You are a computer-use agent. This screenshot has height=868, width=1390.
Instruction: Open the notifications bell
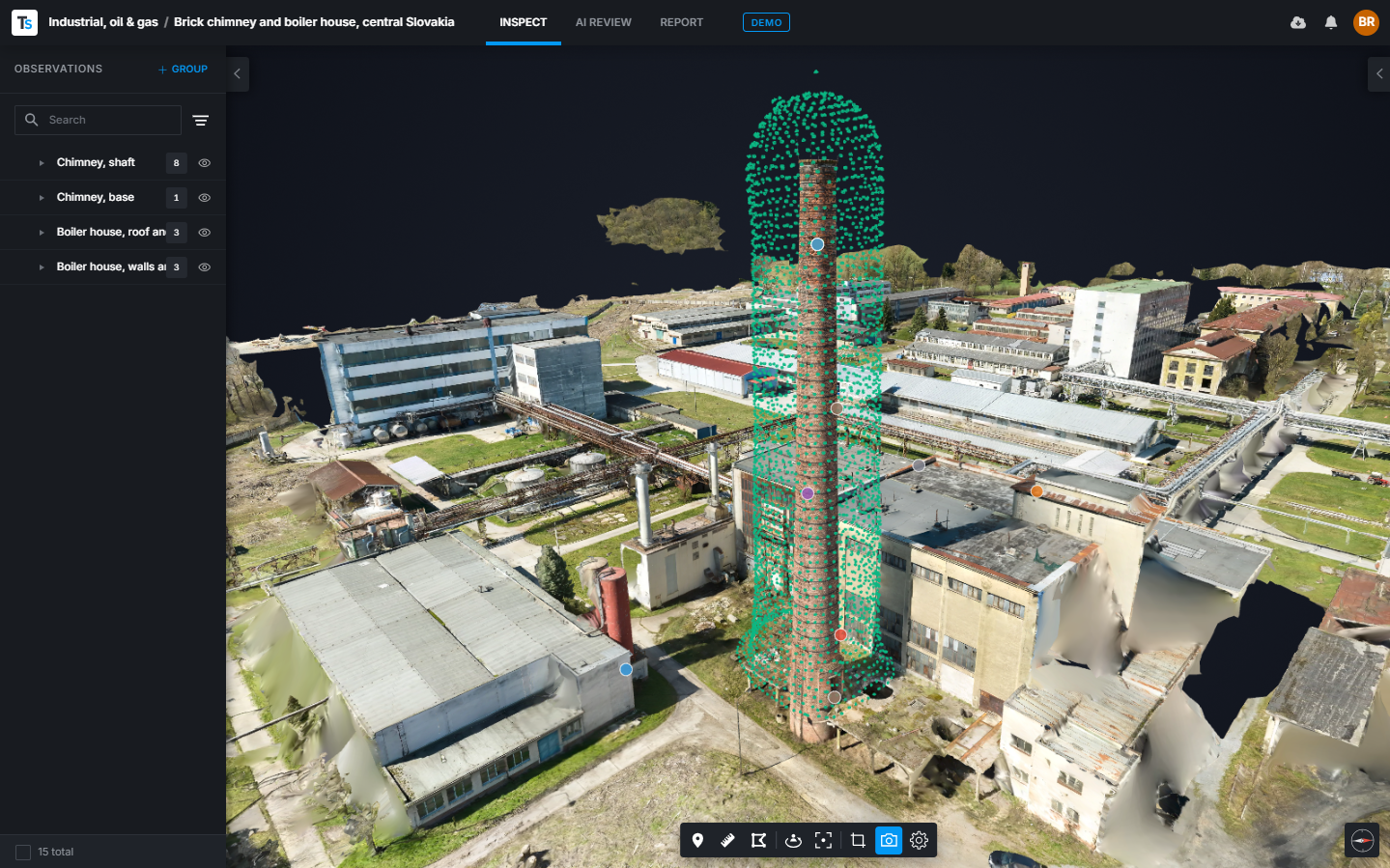coord(1331,22)
